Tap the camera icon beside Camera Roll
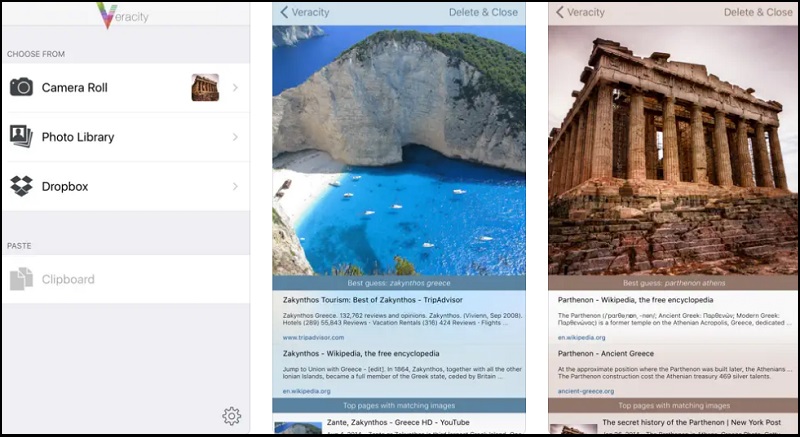Image resolution: width=800 pixels, height=437 pixels. pos(21,88)
